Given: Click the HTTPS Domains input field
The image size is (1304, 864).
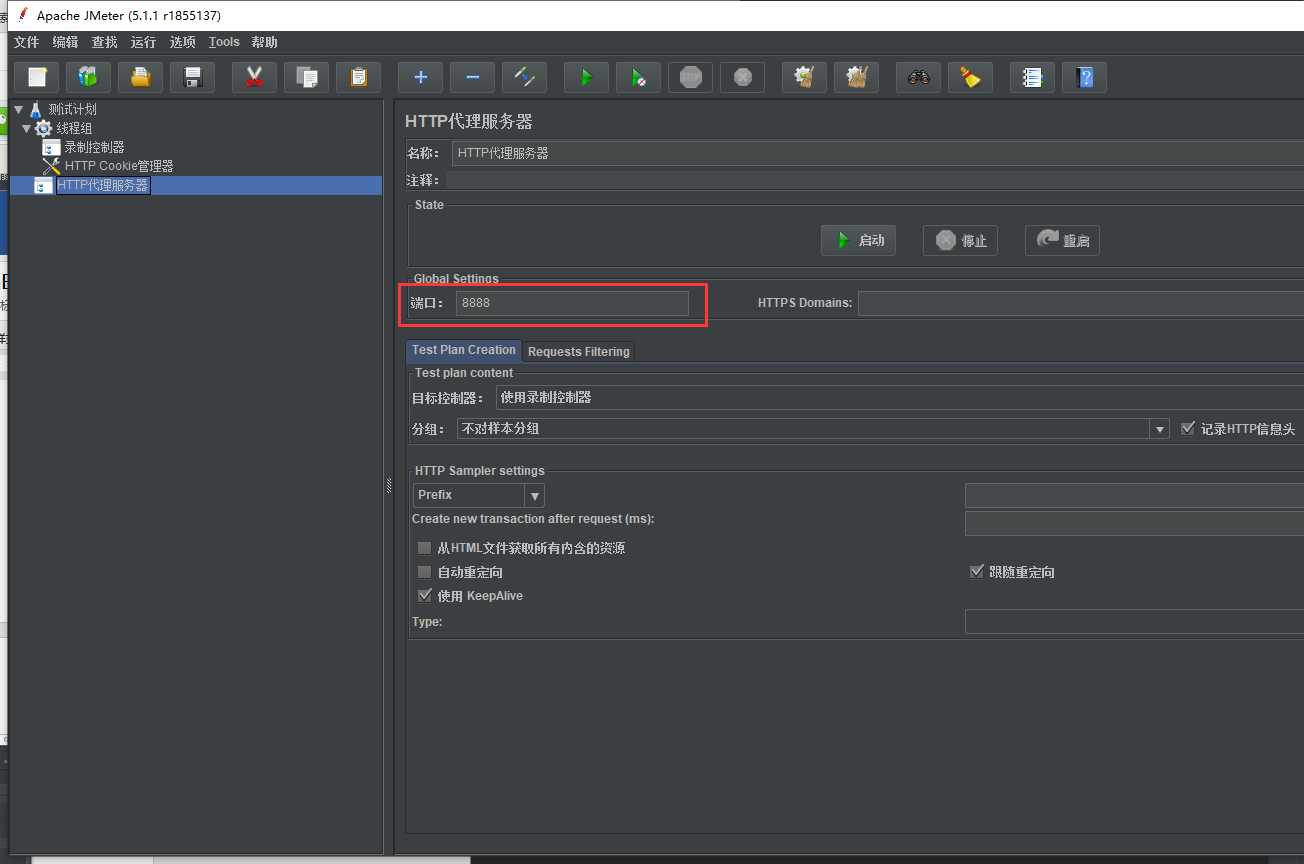Looking at the screenshot, I should [x=1080, y=302].
